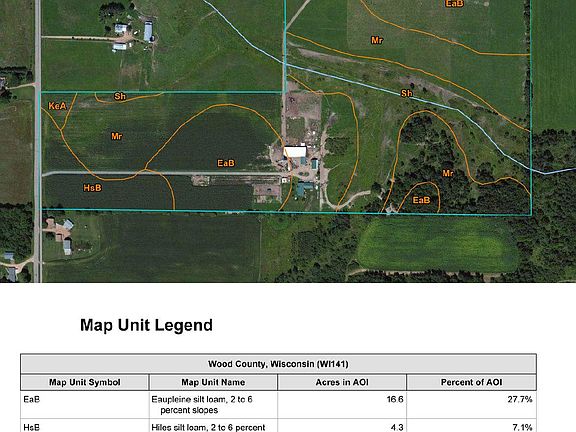
Task: Click the KeA soil label on map
Action: tap(57, 106)
